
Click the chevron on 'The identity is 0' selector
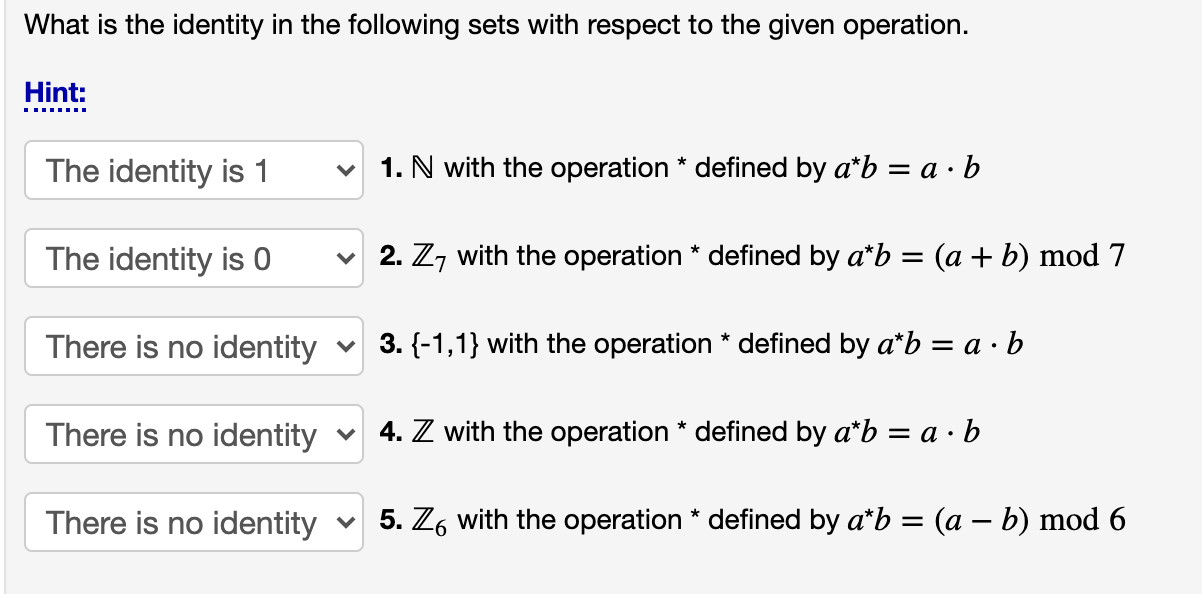coord(344,259)
